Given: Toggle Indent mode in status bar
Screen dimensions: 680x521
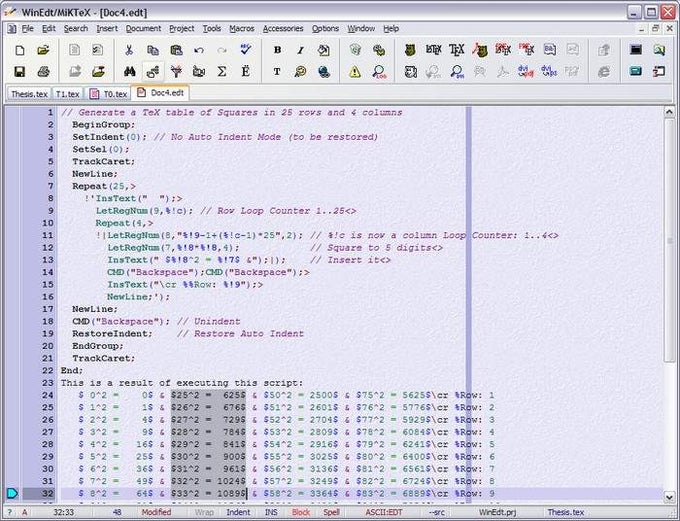Looking at the screenshot, I should point(238,512).
